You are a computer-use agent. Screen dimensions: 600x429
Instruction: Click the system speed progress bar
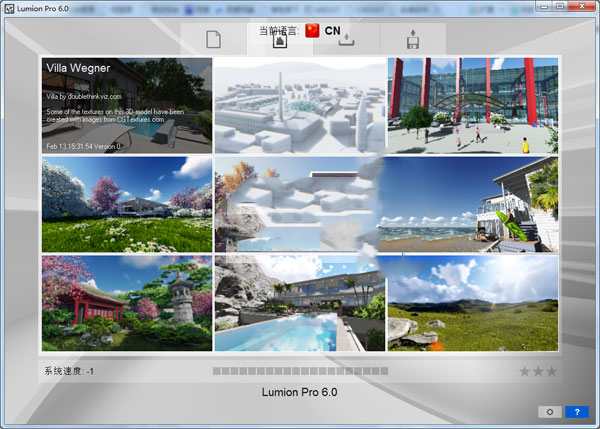(300, 371)
